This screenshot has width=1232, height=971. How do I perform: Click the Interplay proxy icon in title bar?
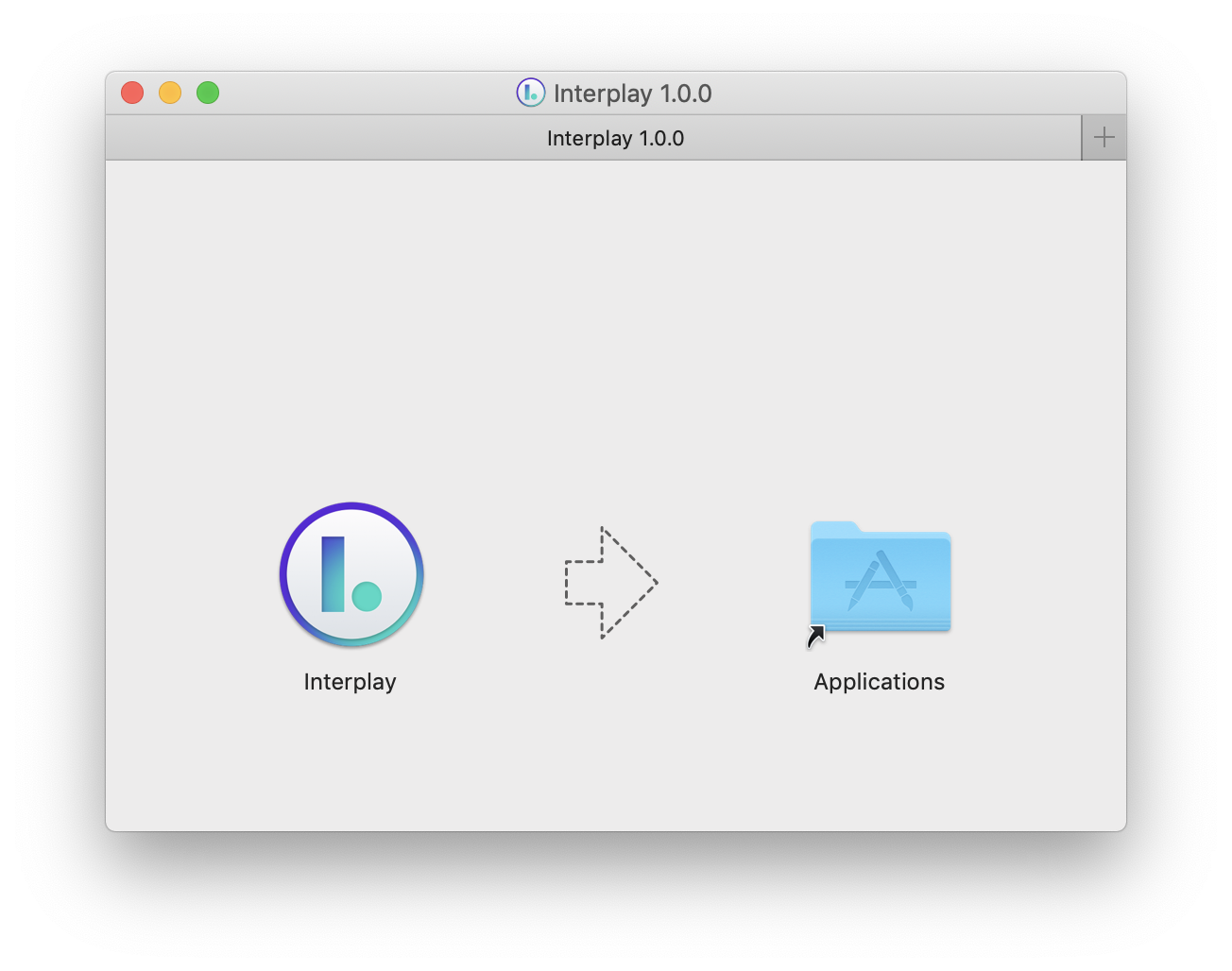(x=531, y=93)
